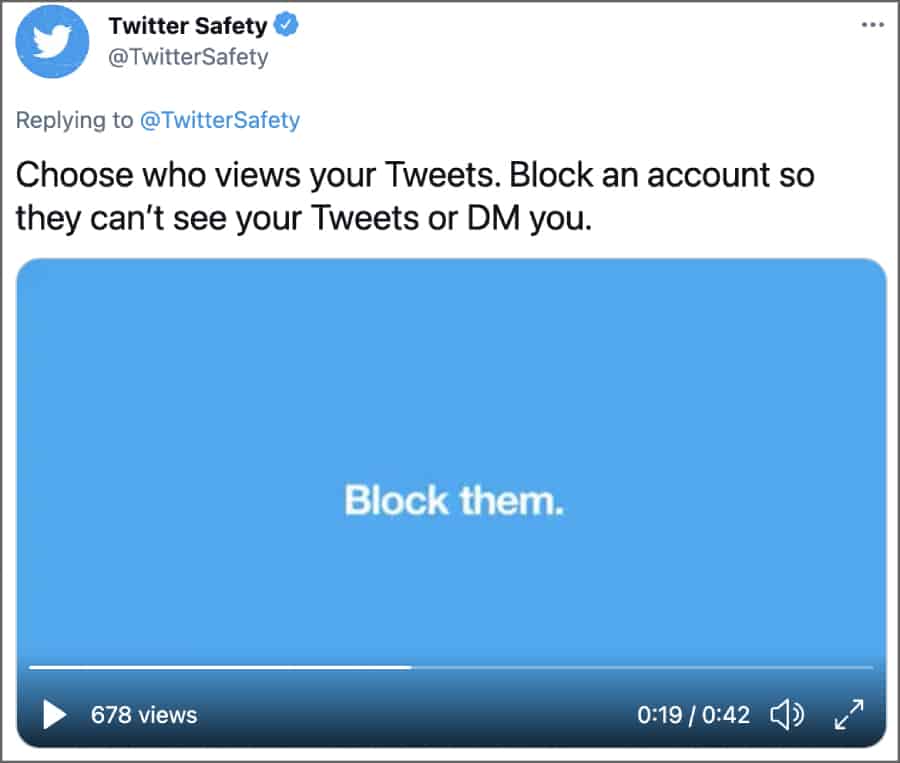Screen dimensions: 900x763
Task: Click the elapsed time '0:19'
Action: tap(658, 715)
